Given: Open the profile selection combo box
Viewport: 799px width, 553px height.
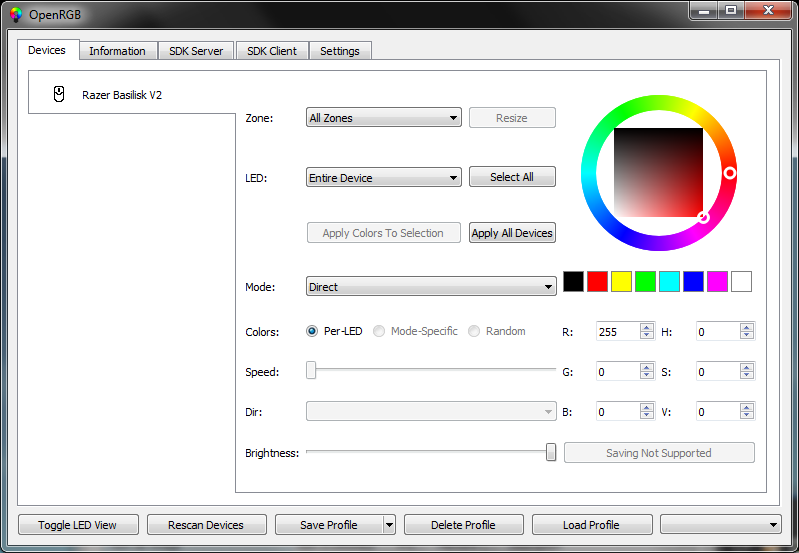Looking at the screenshot, I should [x=721, y=524].
